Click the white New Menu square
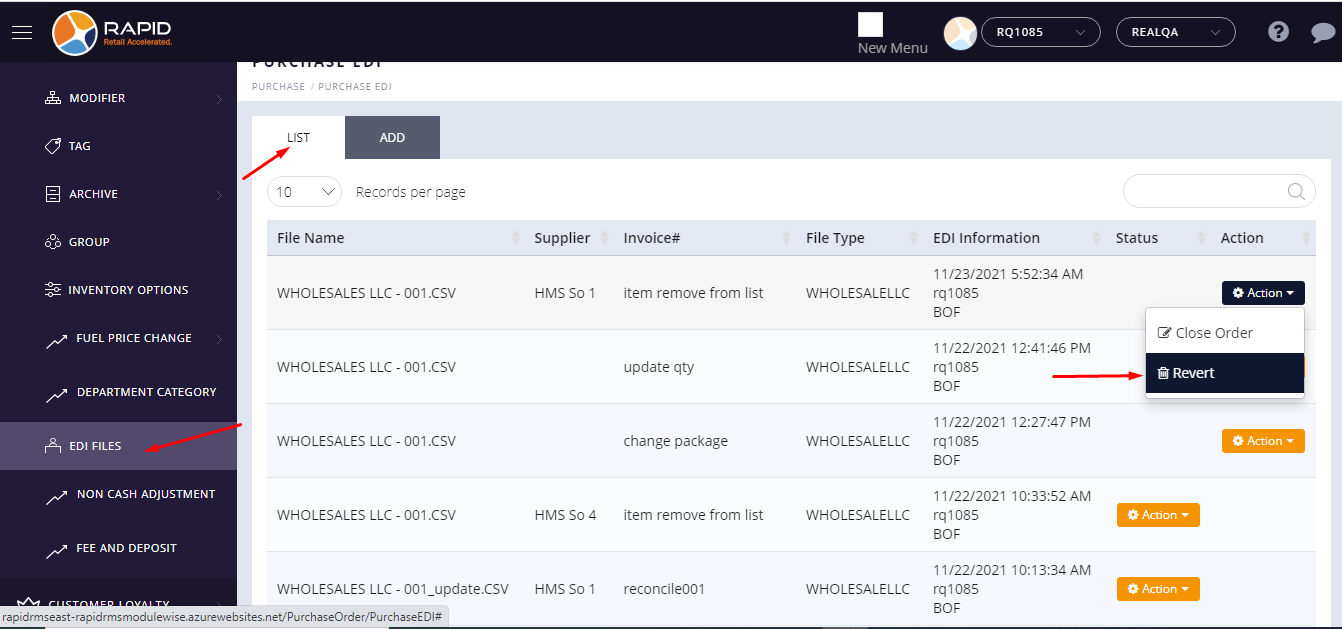The width and height of the screenshot is (1342, 629). coord(870,25)
